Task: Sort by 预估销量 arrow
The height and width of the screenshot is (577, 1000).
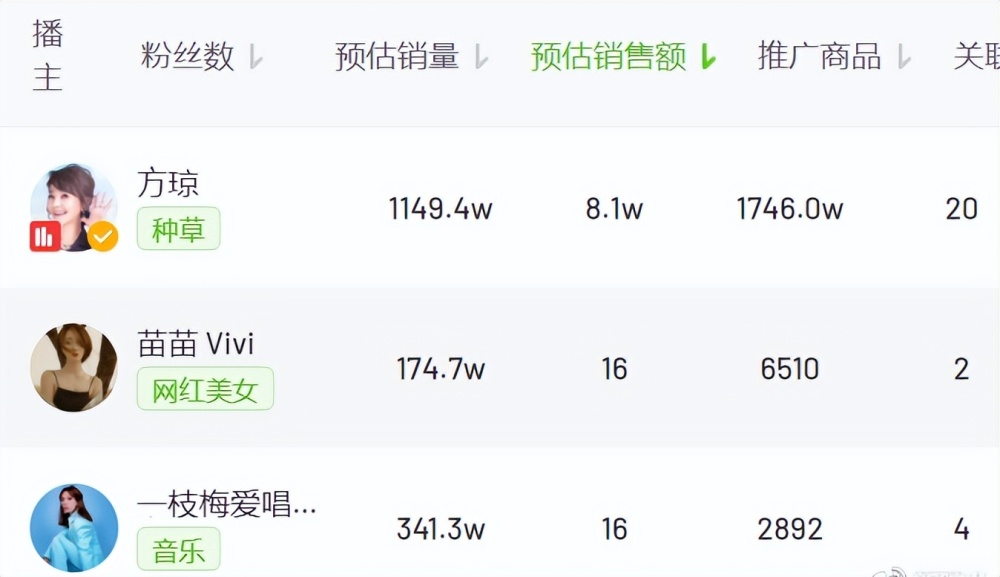Action: (482, 57)
